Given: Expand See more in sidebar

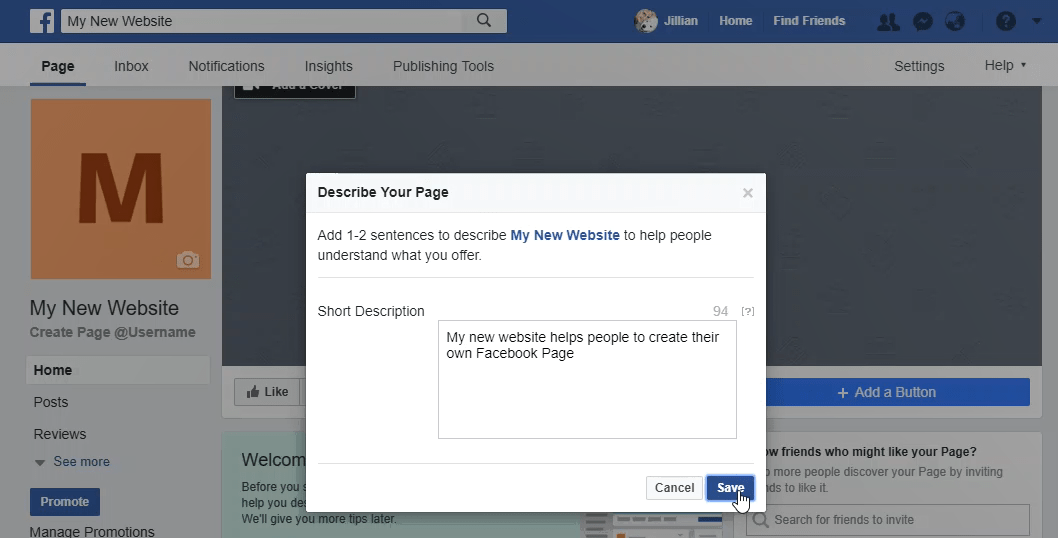Looking at the screenshot, I should tap(72, 462).
